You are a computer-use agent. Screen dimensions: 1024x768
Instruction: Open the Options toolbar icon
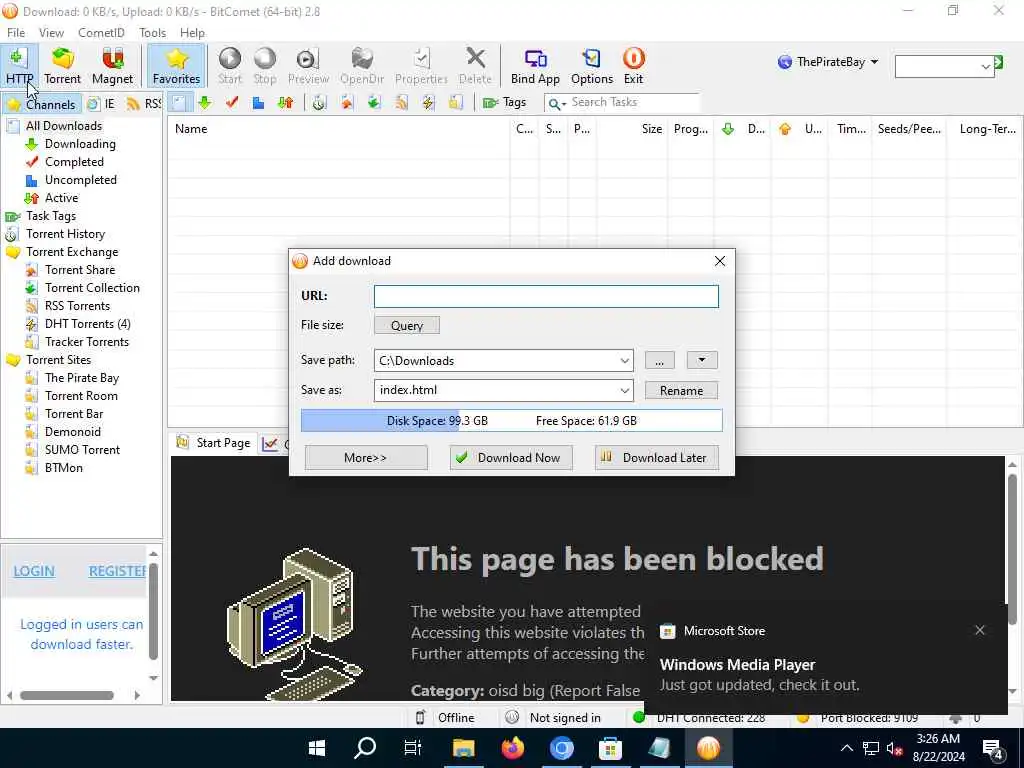tap(592, 65)
